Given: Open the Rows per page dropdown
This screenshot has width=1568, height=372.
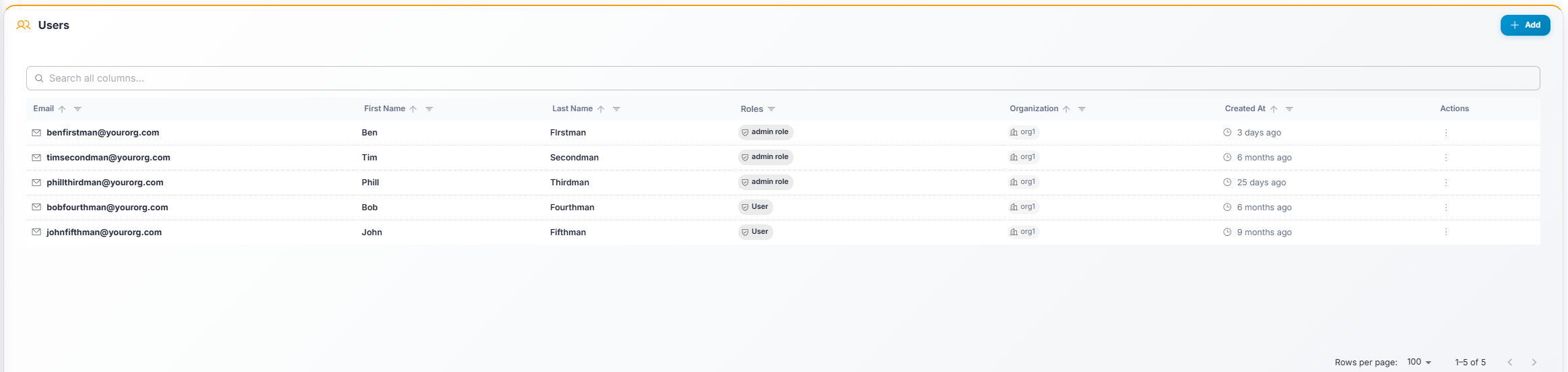Looking at the screenshot, I should click(x=1419, y=362).
